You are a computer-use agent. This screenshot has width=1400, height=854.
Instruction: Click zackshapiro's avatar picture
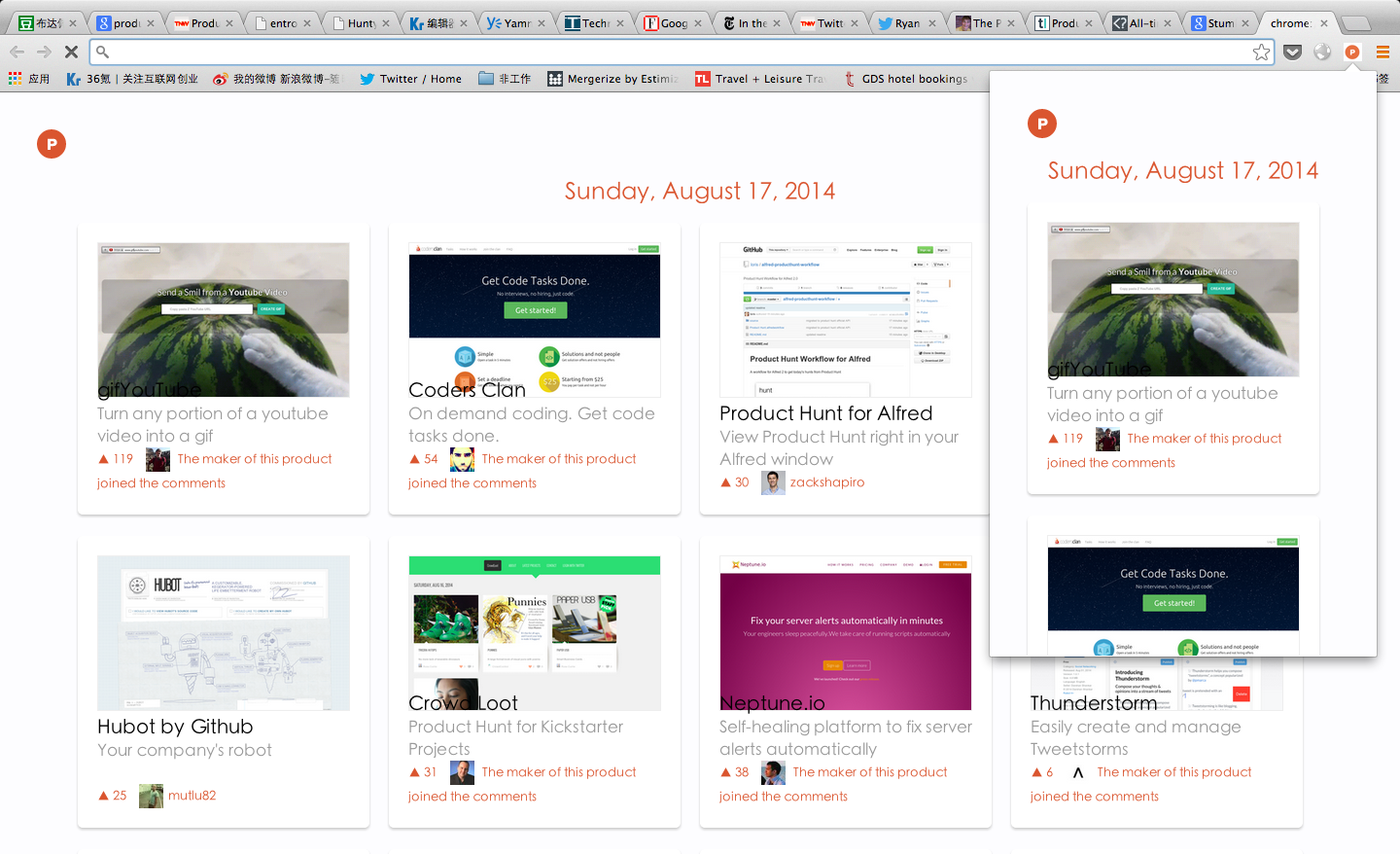773,482
